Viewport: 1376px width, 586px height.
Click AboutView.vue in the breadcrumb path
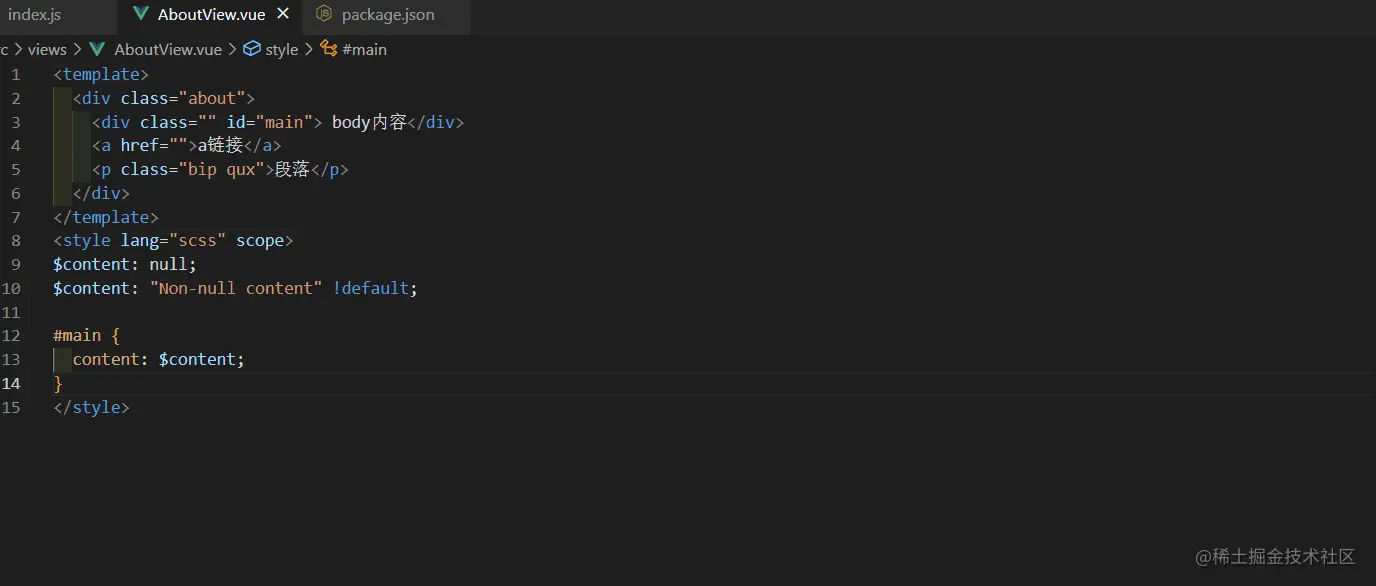166,49
